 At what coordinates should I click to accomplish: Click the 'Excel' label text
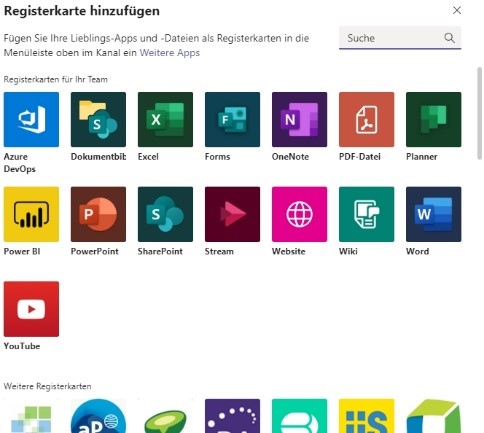point(148,157)
